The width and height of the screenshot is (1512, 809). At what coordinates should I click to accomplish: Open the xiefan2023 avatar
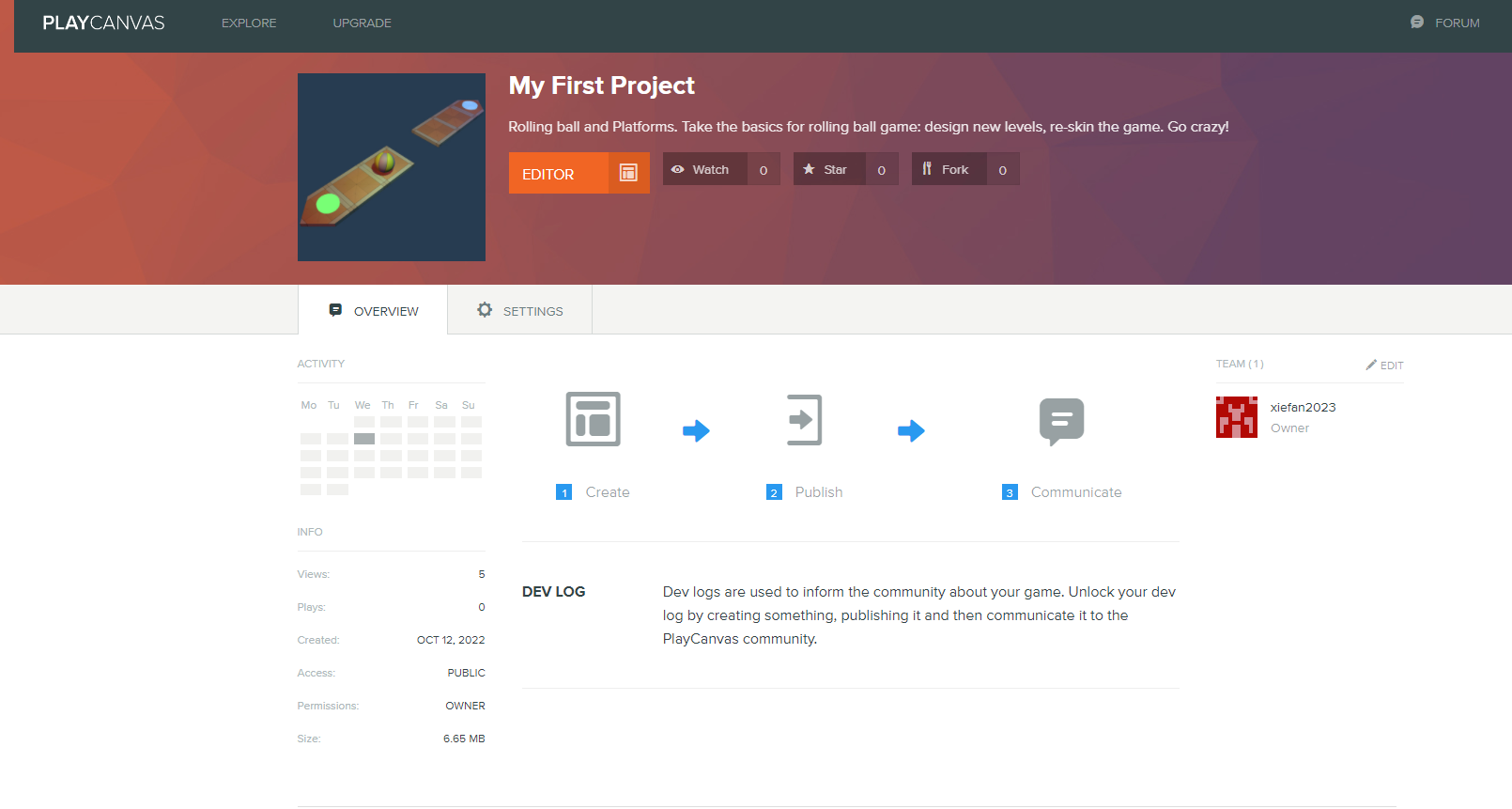tap(1237, 417)
